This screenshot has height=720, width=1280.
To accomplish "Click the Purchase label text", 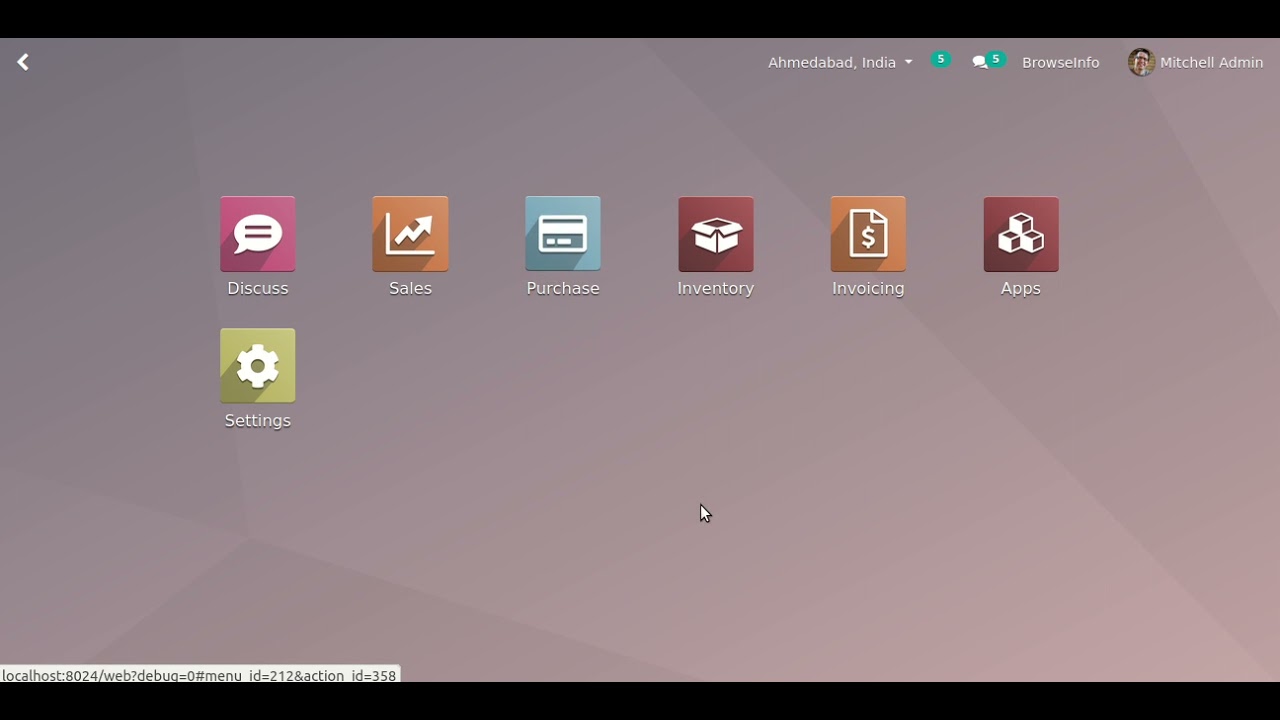I will 563,288.
